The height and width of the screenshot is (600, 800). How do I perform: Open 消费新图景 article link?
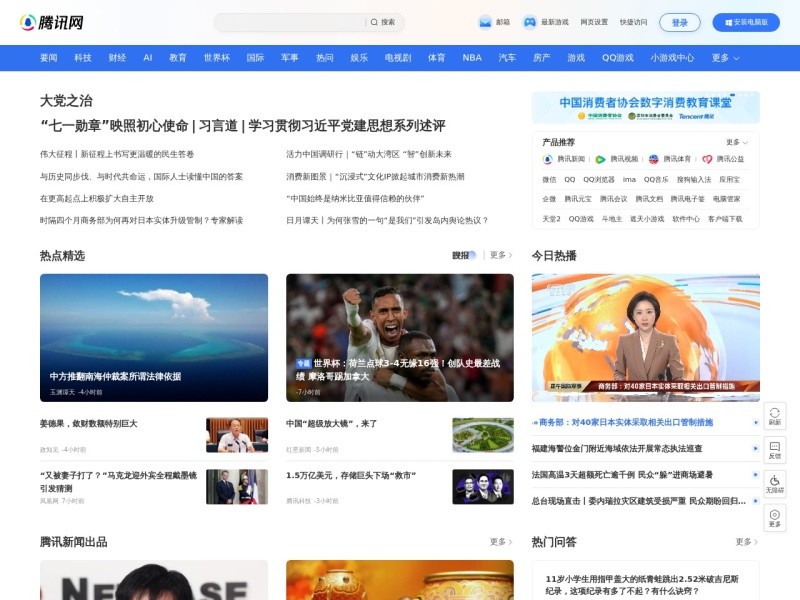[x=375, y=177]
